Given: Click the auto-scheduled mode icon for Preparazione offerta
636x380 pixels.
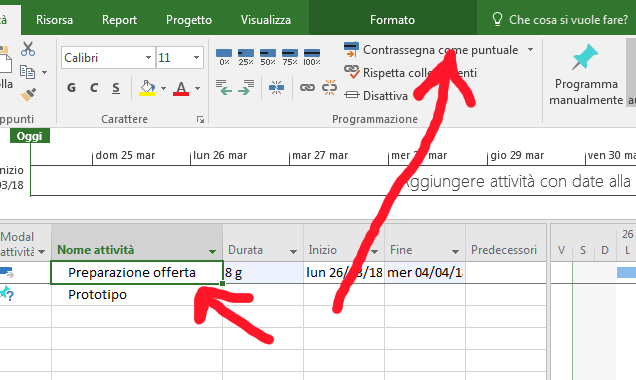Looking at the screenshot, I should coord(7,273).
